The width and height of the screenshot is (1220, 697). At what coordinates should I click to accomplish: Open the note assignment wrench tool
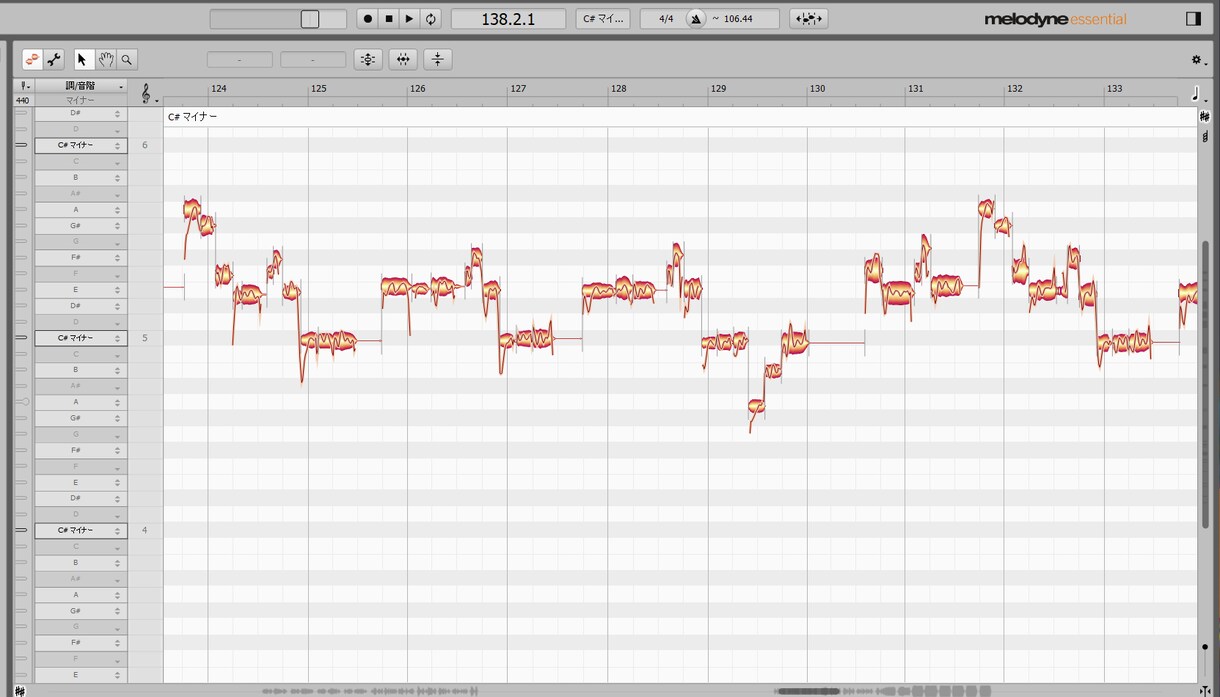(x=54, y=60)
